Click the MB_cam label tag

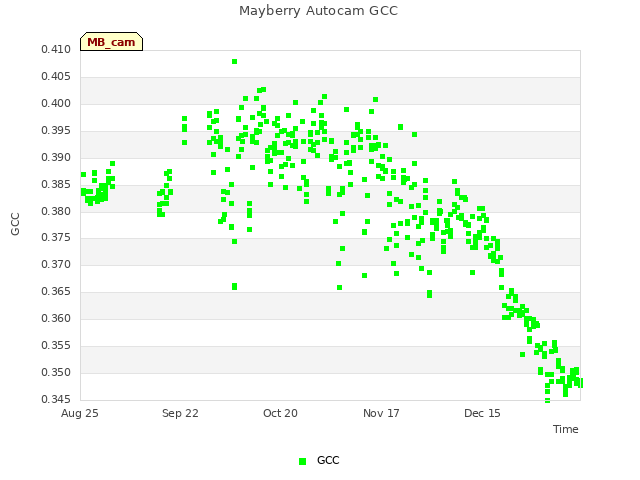pyautogui.click(x=111, y=42)
